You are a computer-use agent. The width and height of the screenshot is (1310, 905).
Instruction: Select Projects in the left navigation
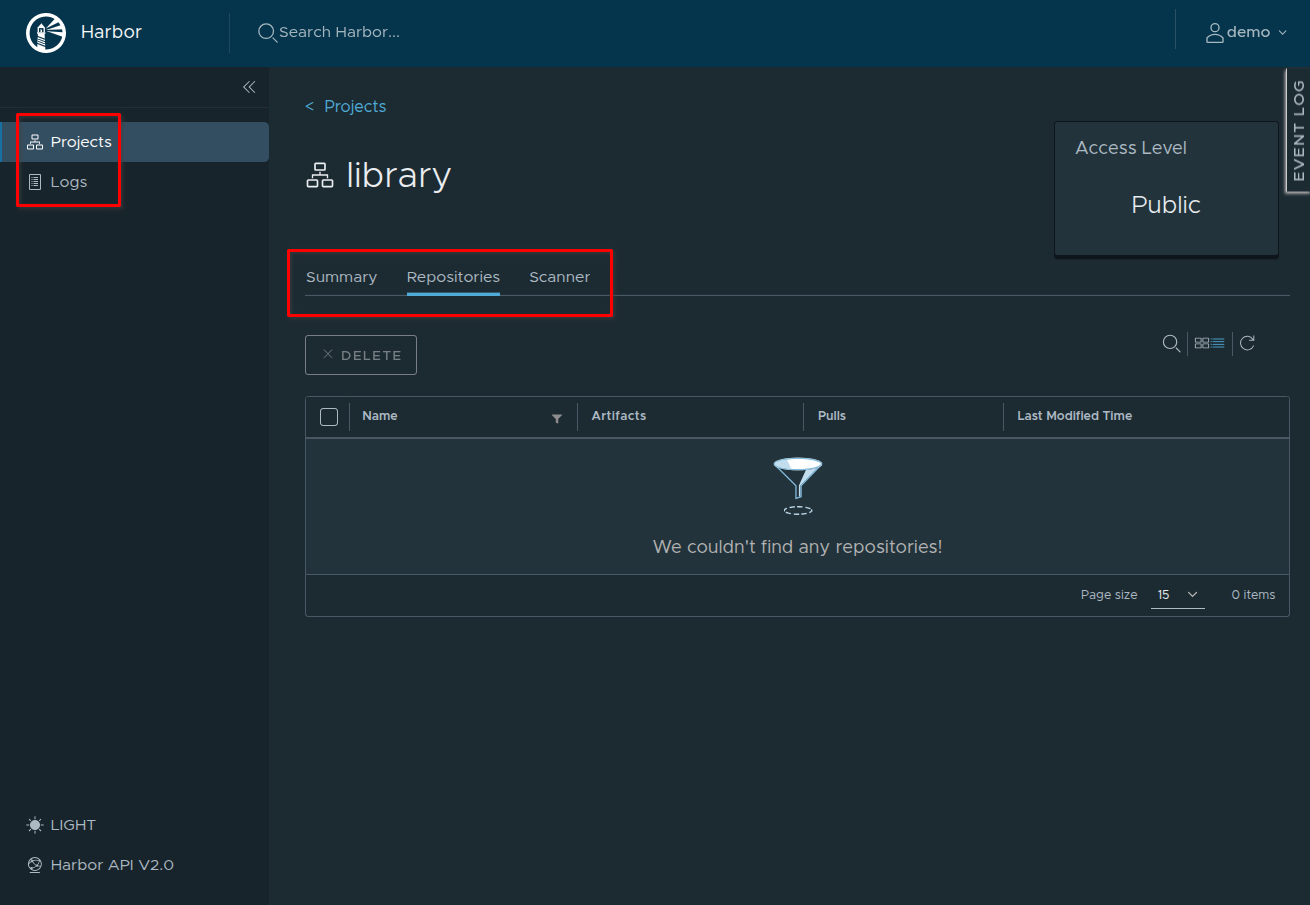pyautogui.click(x=81, y=142)
